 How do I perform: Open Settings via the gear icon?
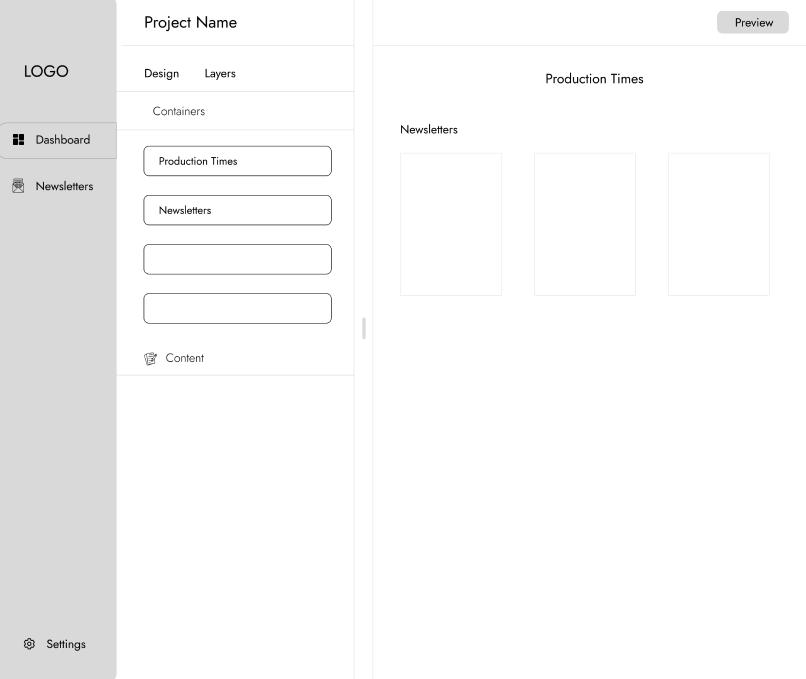point(30,644)
